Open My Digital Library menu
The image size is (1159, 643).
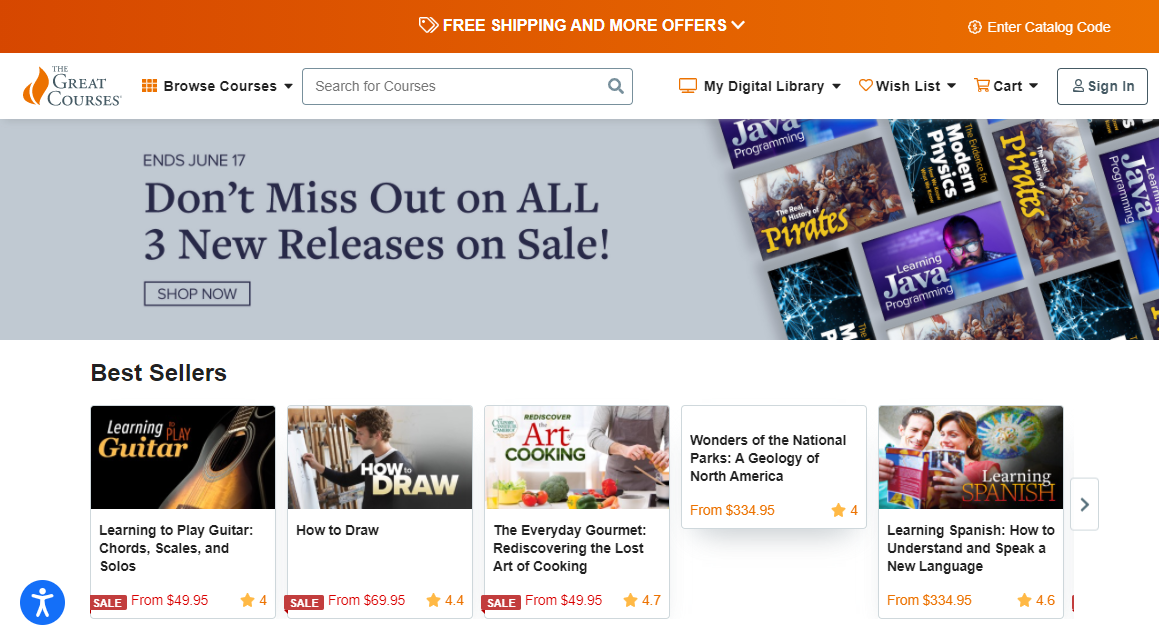(x=760, y=86)
